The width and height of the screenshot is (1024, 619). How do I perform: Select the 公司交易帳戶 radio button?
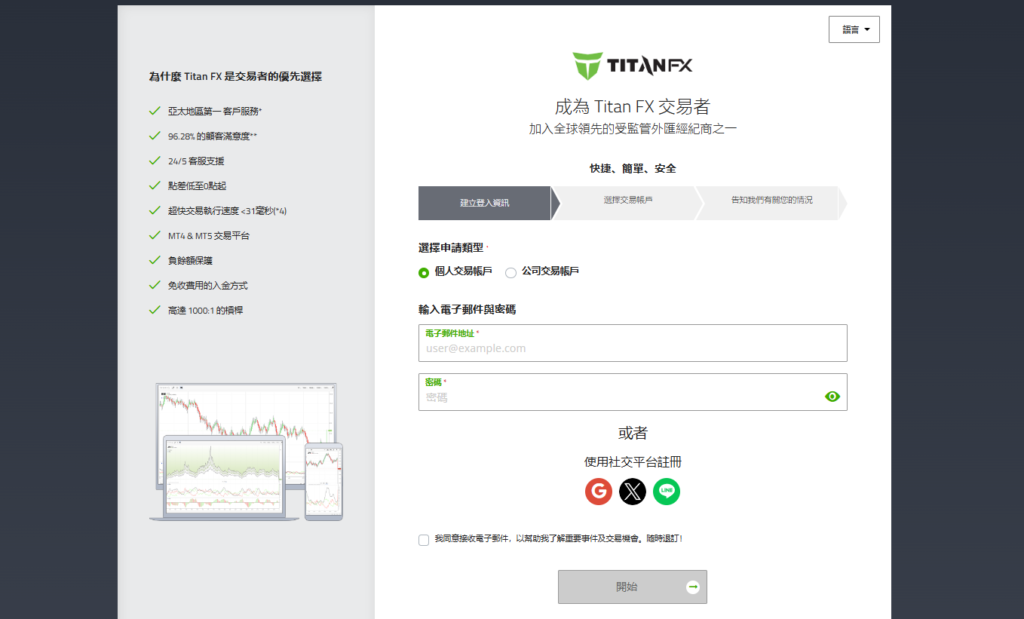click(511, 273)
